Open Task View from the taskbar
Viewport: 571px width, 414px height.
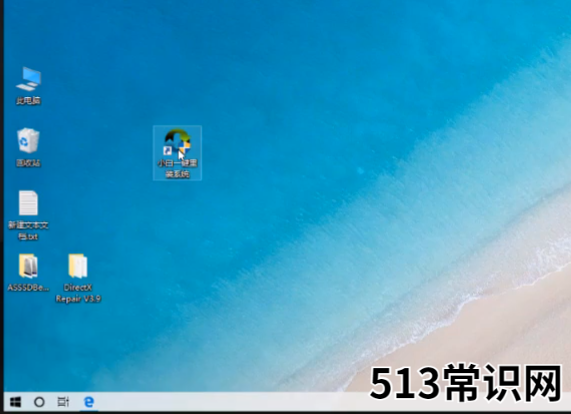[x=63, y=402]
